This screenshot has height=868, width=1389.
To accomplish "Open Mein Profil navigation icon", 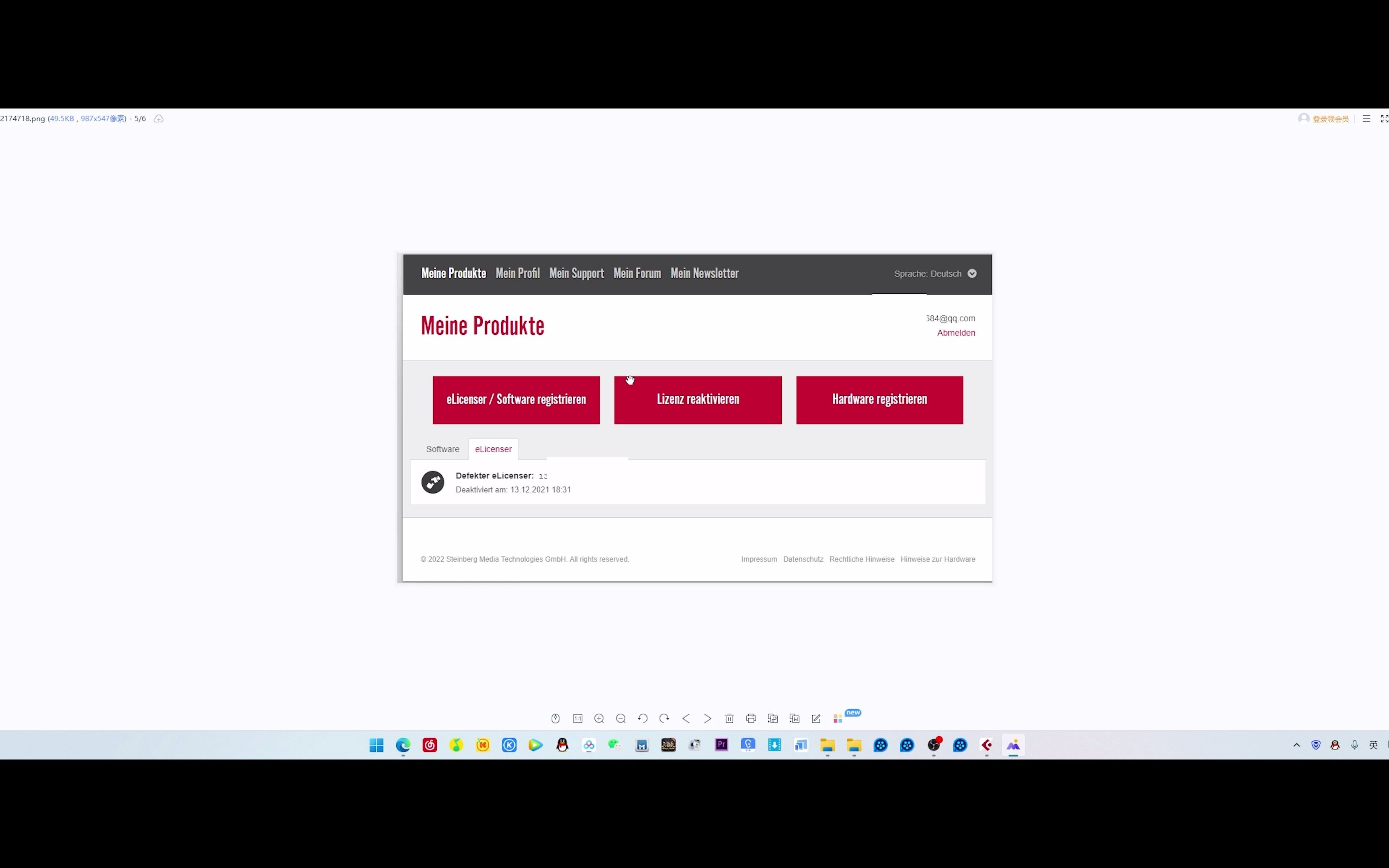I will pos(517,273).
